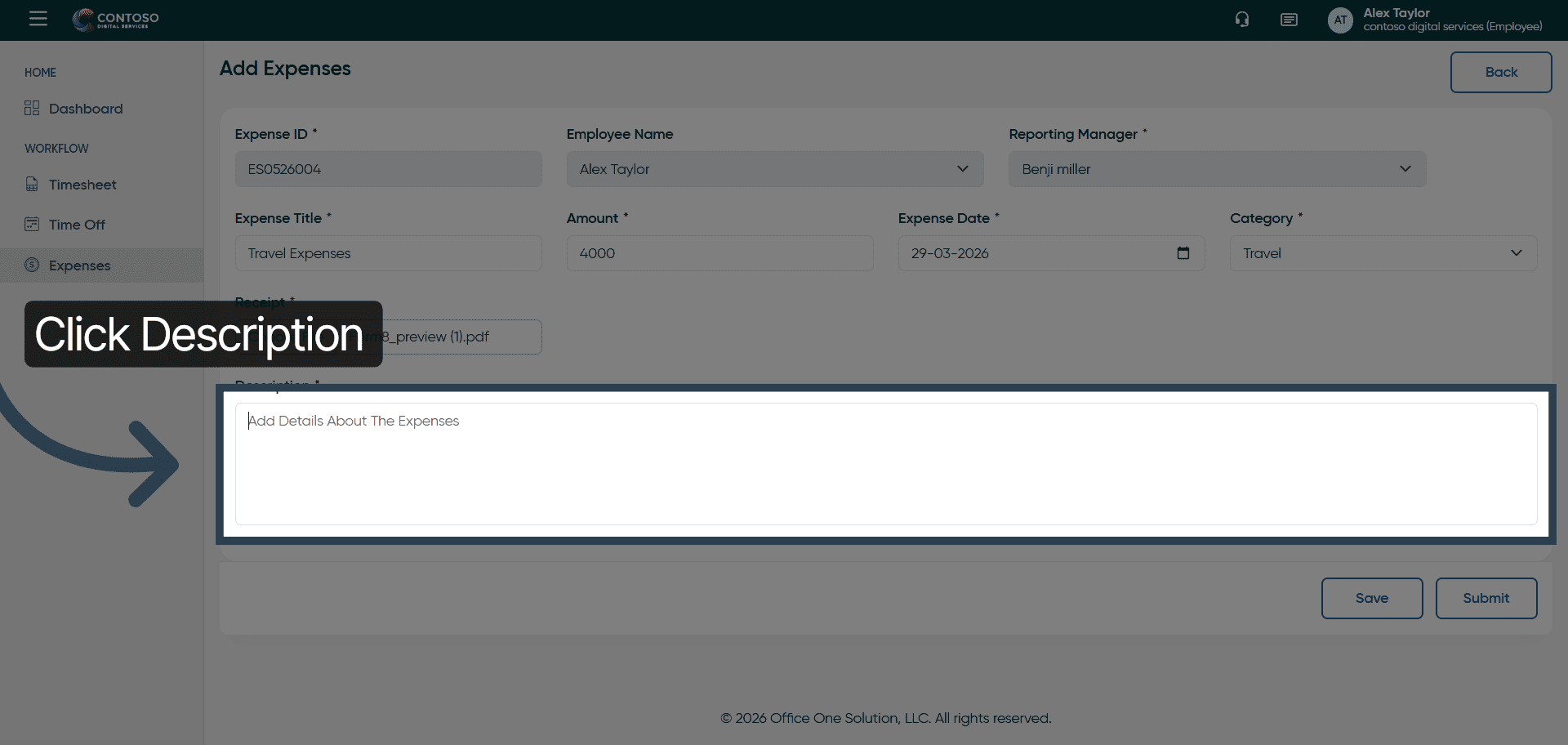Viewport: 1568px width, 745px height.
Task: Click the Contoso logo
Action: (x=116, y=20)
